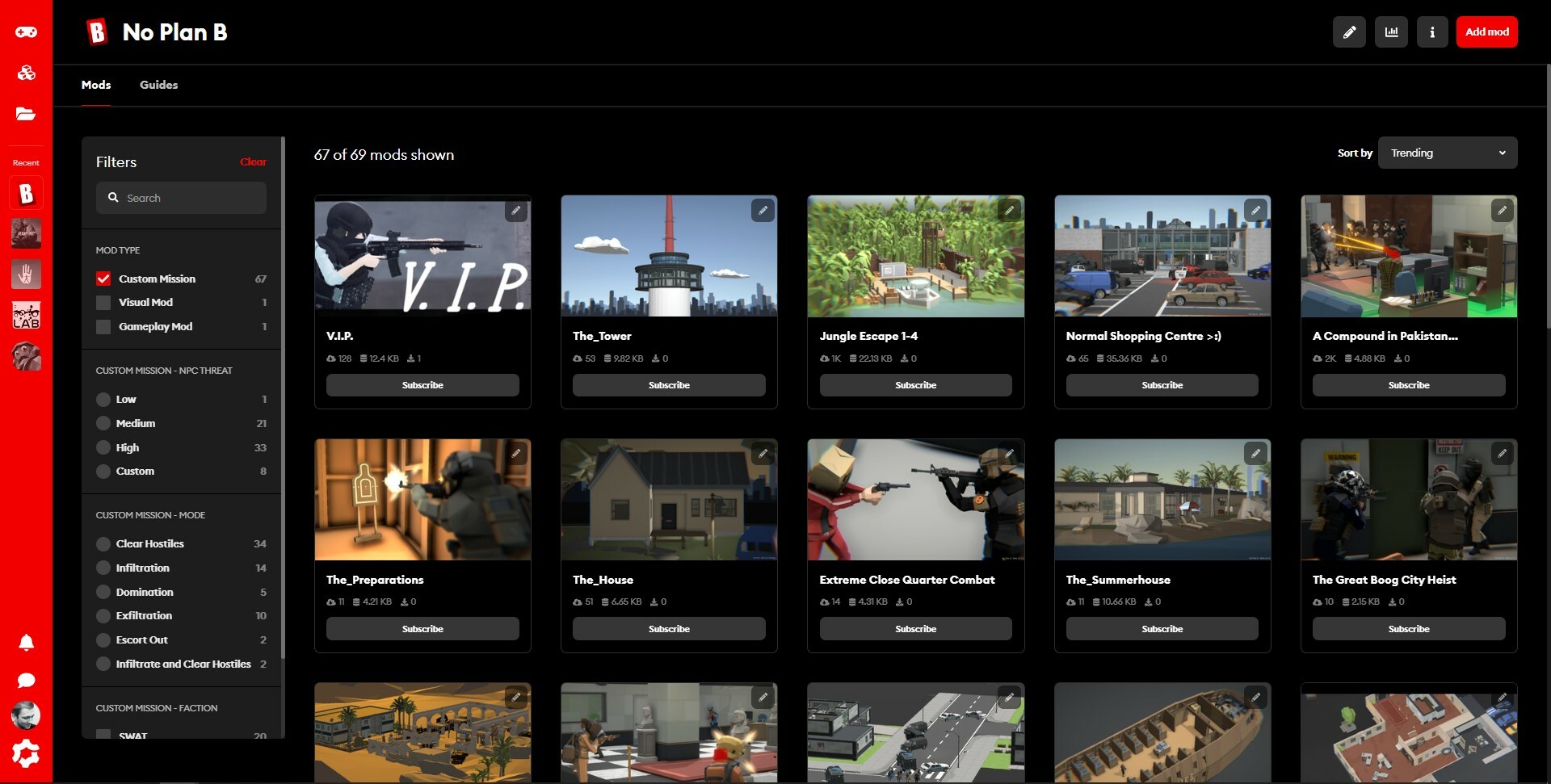The width and height of the screenshot is (1551, 784).
Task: Open the The_Tower mod title
Action: (602, 336)
